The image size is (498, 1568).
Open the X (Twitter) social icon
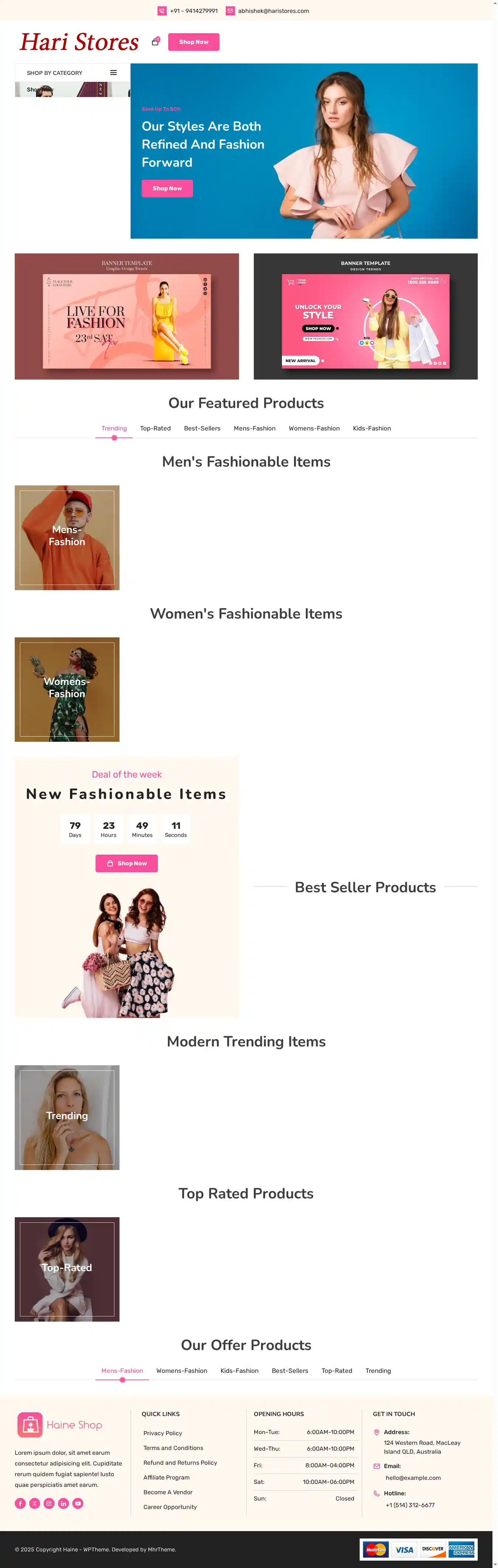point(35,1503)
